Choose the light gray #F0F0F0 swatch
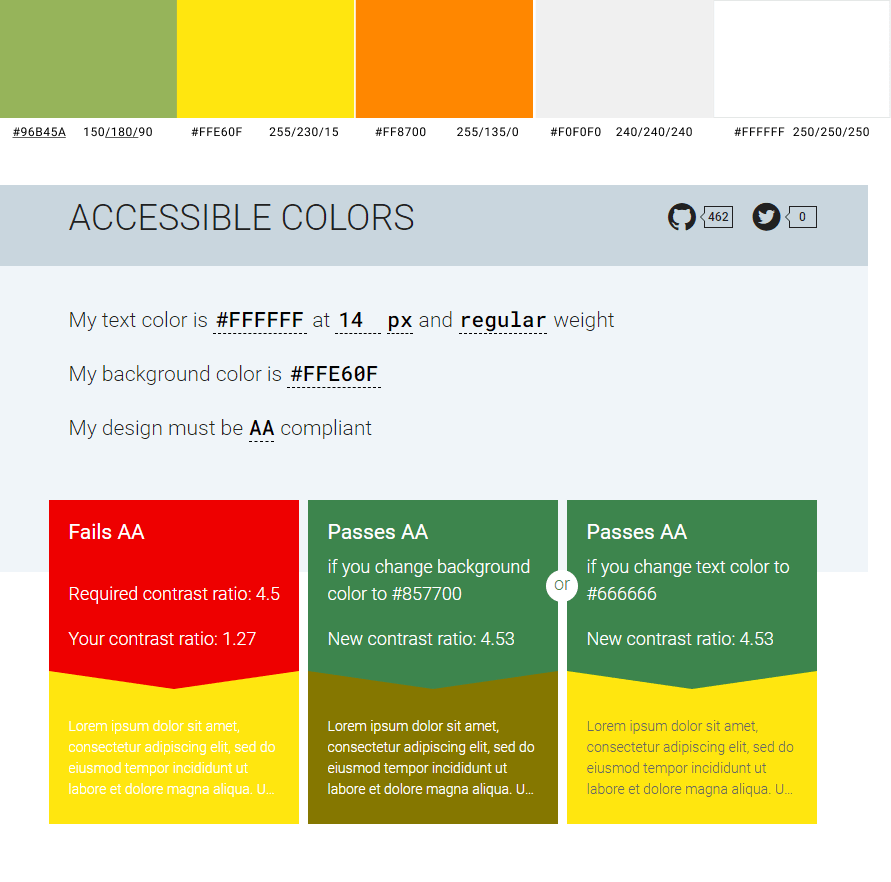Image resolution: width=891 pixels, height=882 pixels. click(x=624, y=59)
